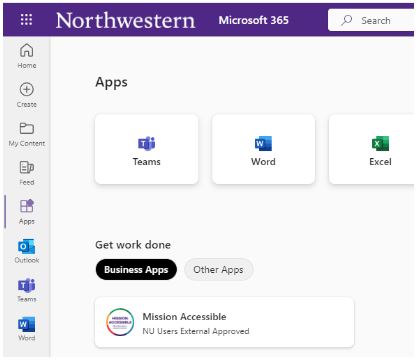Click the 'NU Users External Approved' text
Image resolution: width=419 pixels, height=364 pixels.
point(196,331)
